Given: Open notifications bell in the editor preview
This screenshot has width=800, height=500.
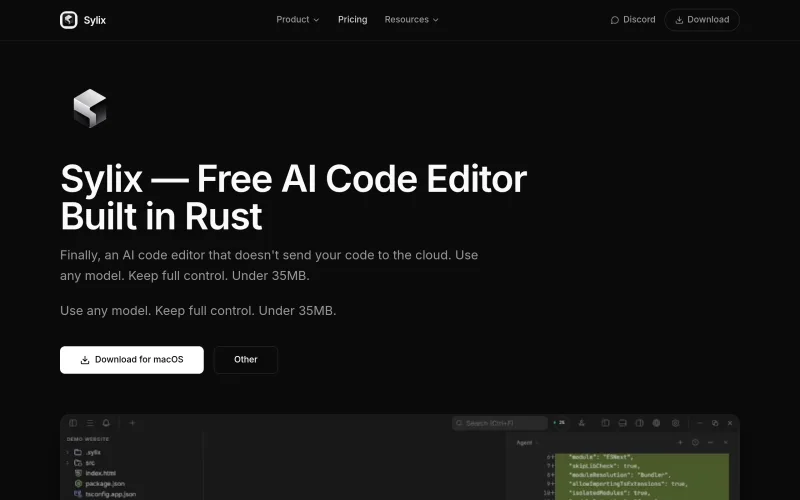Looking at the screenshot, I should (106, 423).
